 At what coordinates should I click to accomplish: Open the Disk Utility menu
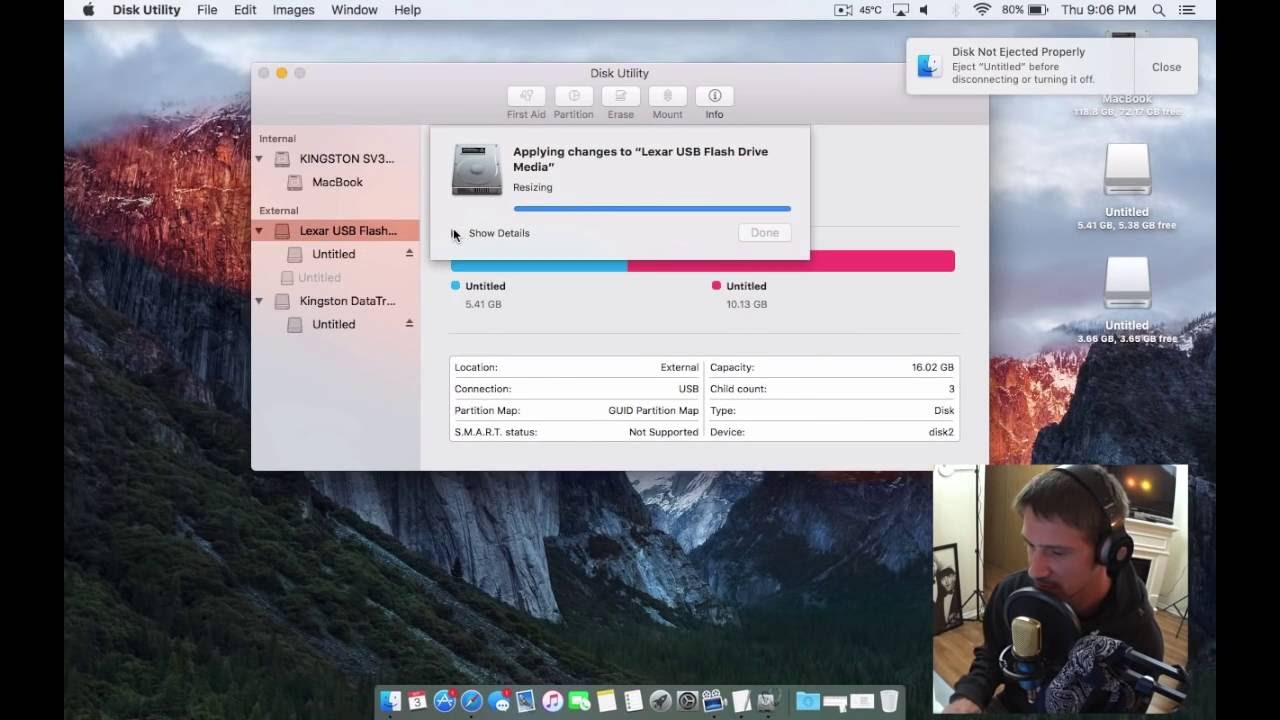[146, 10]
